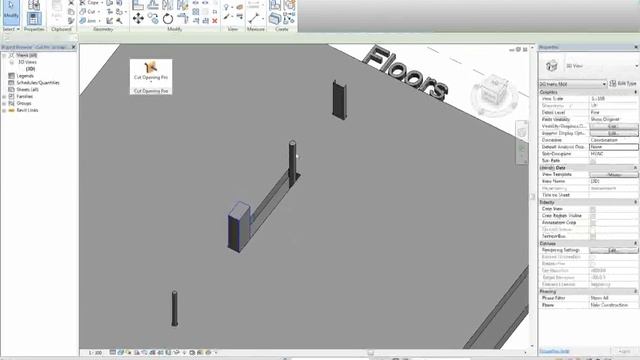The image size is (640, 360).
Task: Click the Legends icon in Project Browser
Action: pyautogui.click(x=11, y=76)
